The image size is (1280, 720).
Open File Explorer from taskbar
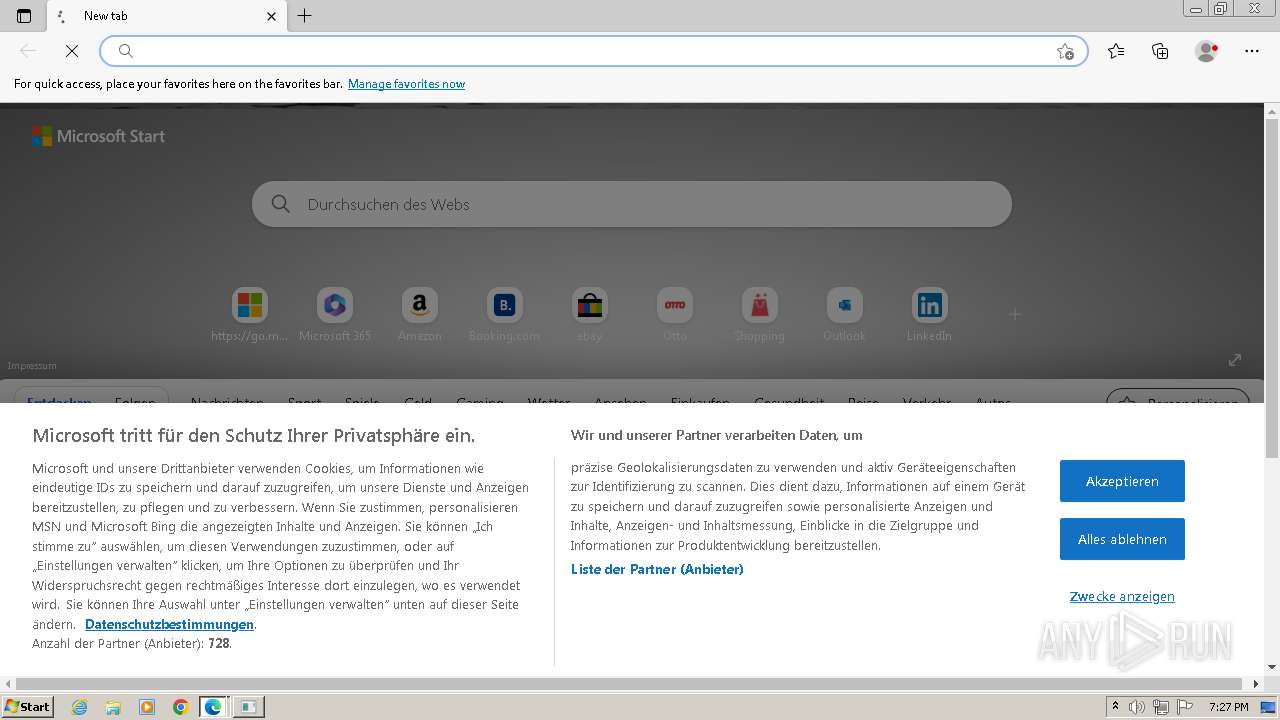point(113,707)
